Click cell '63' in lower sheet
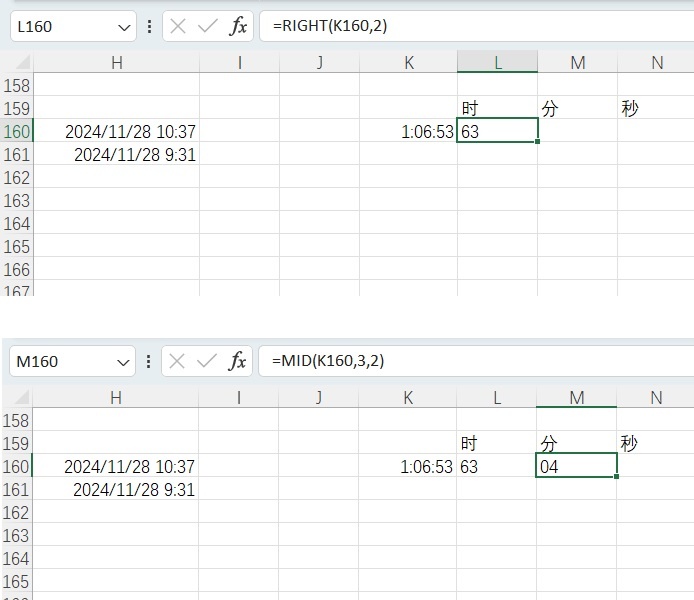Viewport: 694px width, 600px height. coord(496,466)
